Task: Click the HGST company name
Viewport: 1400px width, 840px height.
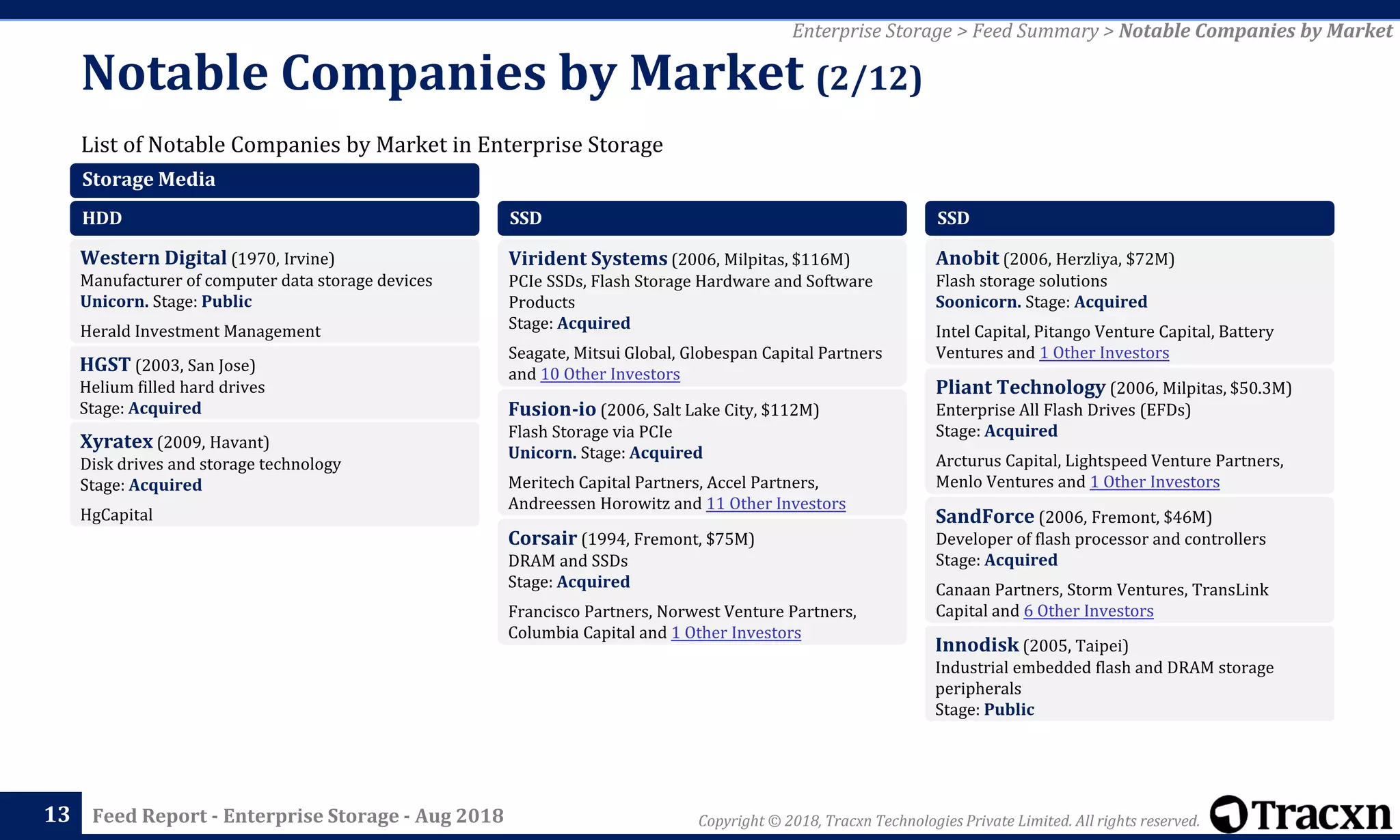Action: 105,364
